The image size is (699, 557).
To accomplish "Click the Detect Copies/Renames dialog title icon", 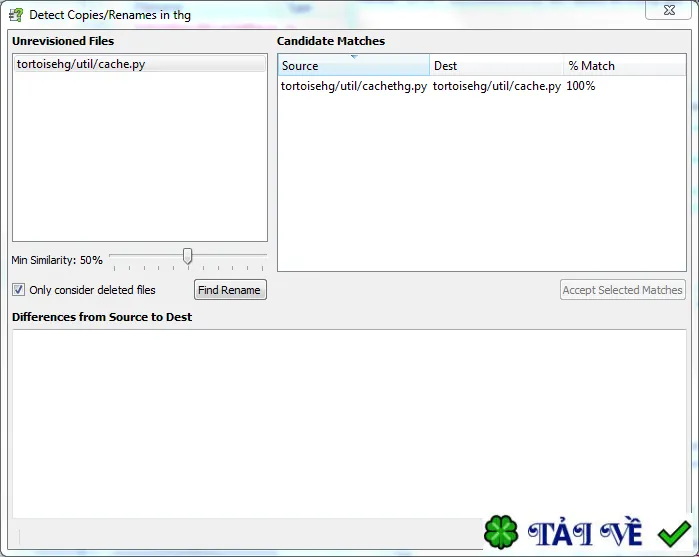I will 16,15.
